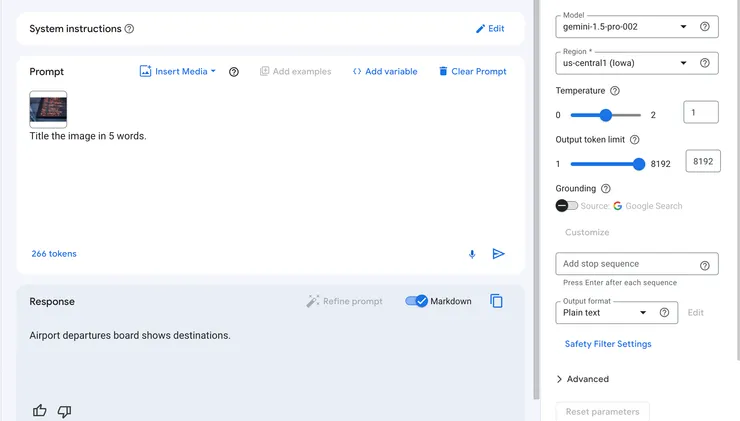Click the Grounding help icon
740x421 pixels.
605,189
